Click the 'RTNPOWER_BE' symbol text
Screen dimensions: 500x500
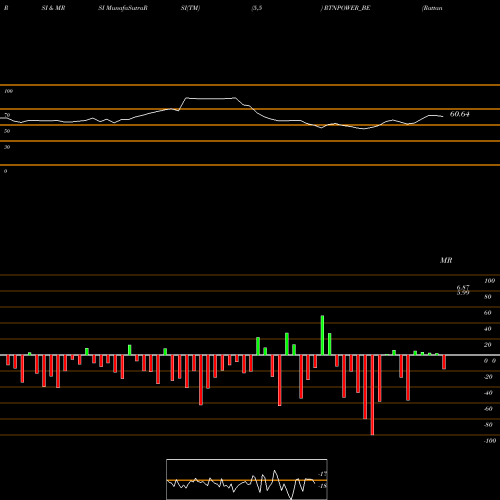click(x=347, y=8)
